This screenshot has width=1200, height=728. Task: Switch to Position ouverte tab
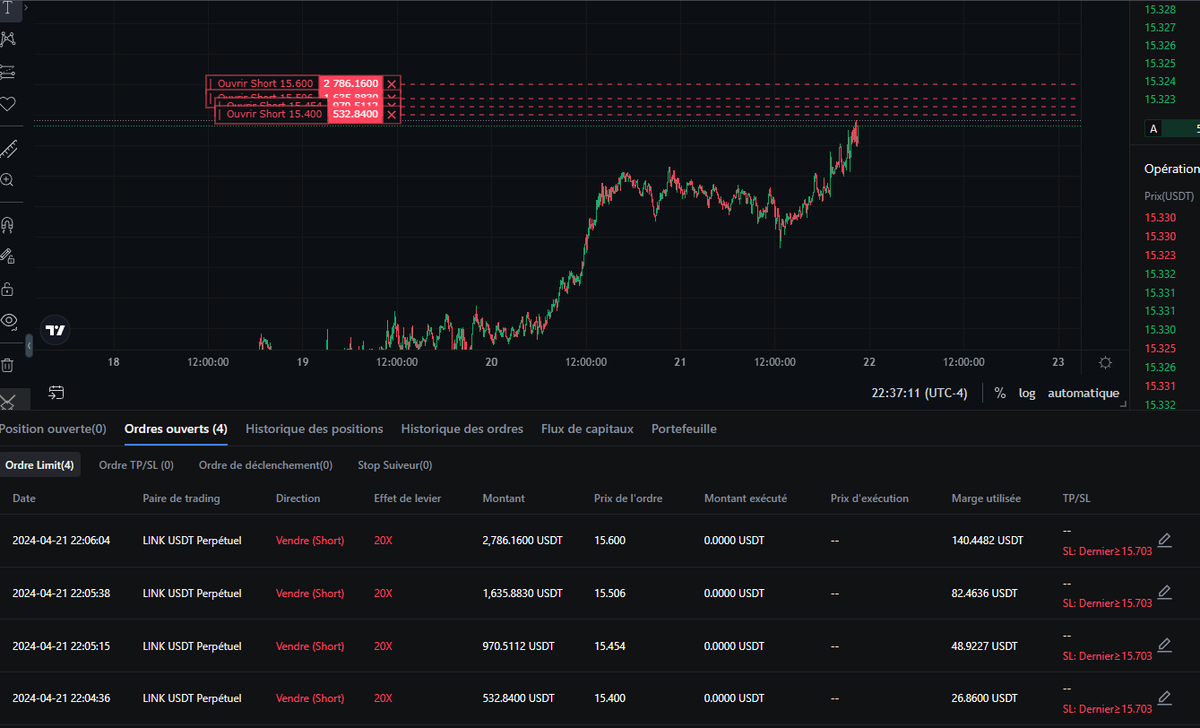[x=53, y=429]
